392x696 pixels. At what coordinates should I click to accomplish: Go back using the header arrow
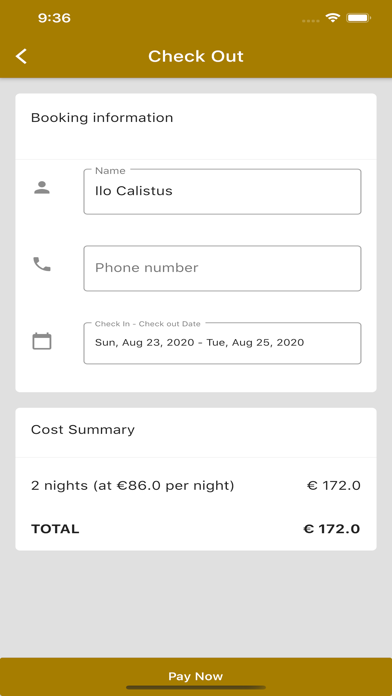pyautogui.click(x=21, y=56)
